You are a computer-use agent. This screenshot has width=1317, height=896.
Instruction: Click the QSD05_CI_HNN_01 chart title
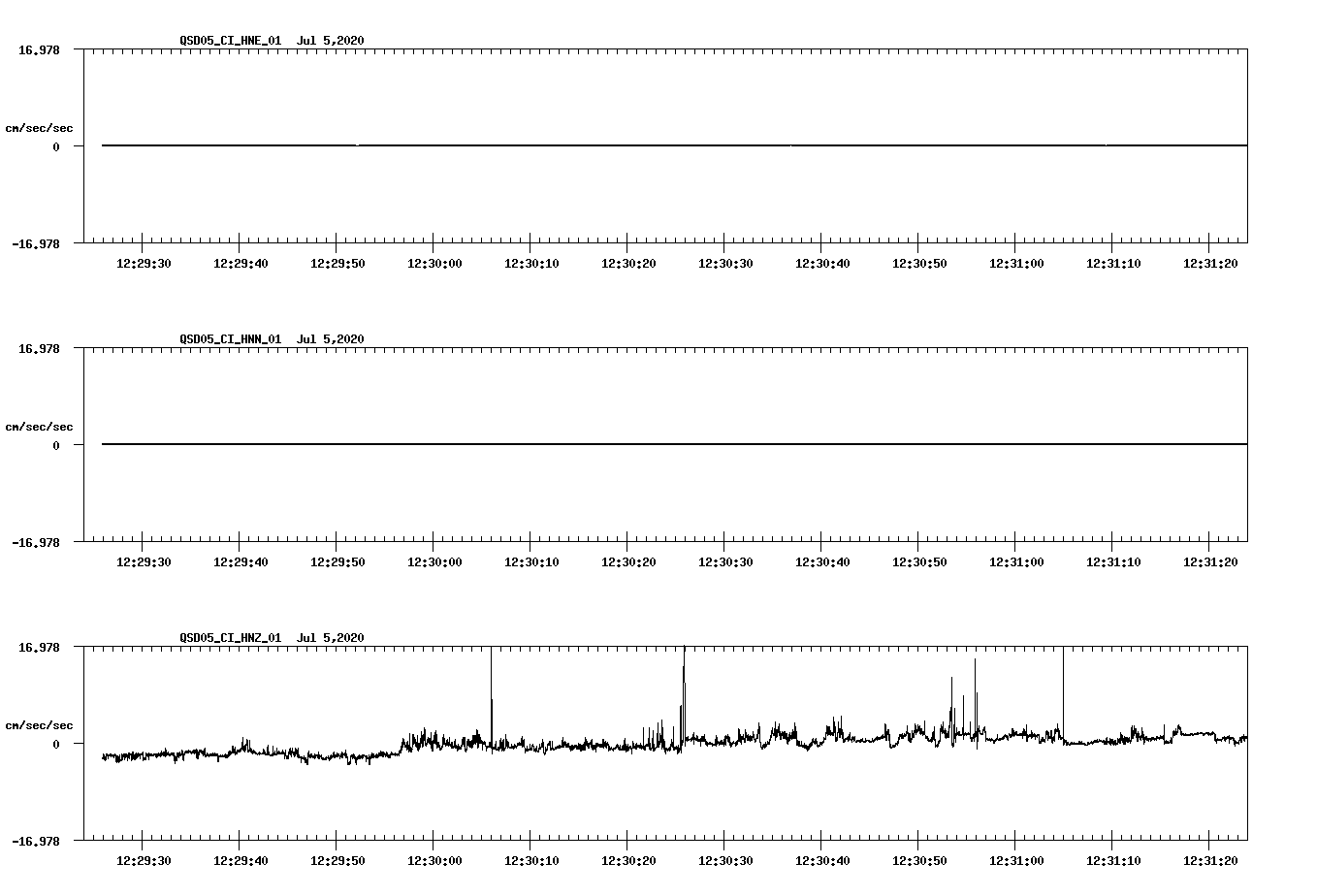coord(272,339)
